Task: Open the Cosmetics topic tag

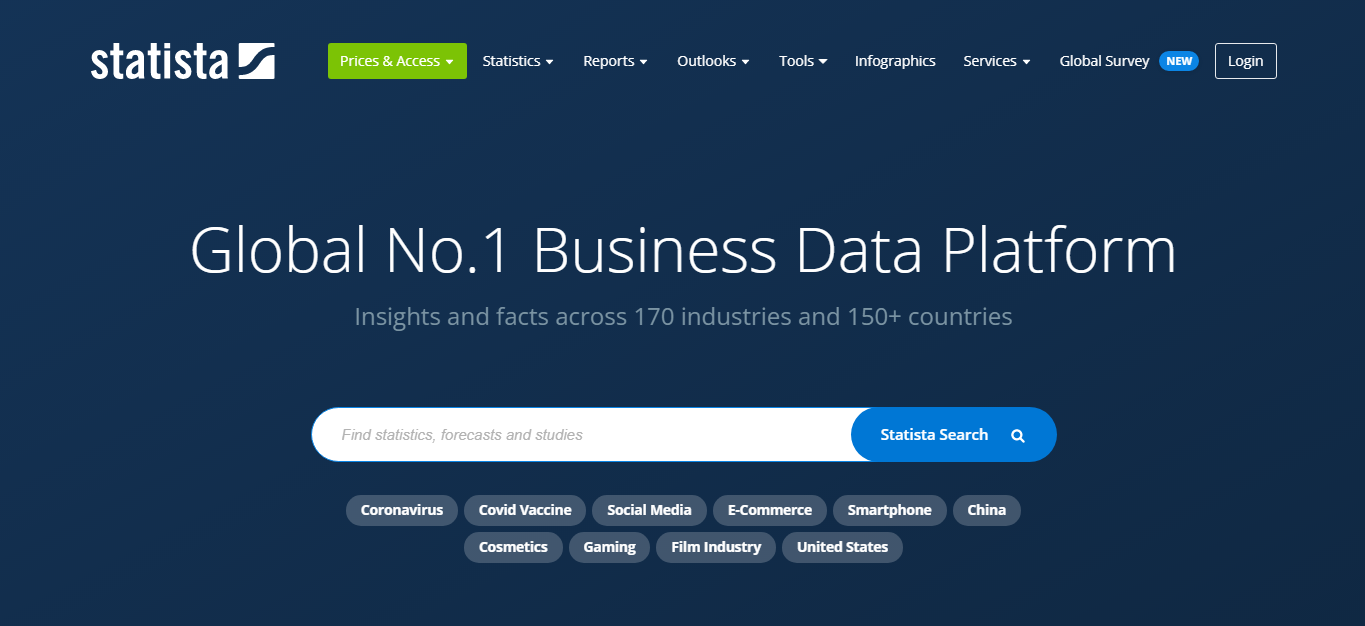Action: 513,547
